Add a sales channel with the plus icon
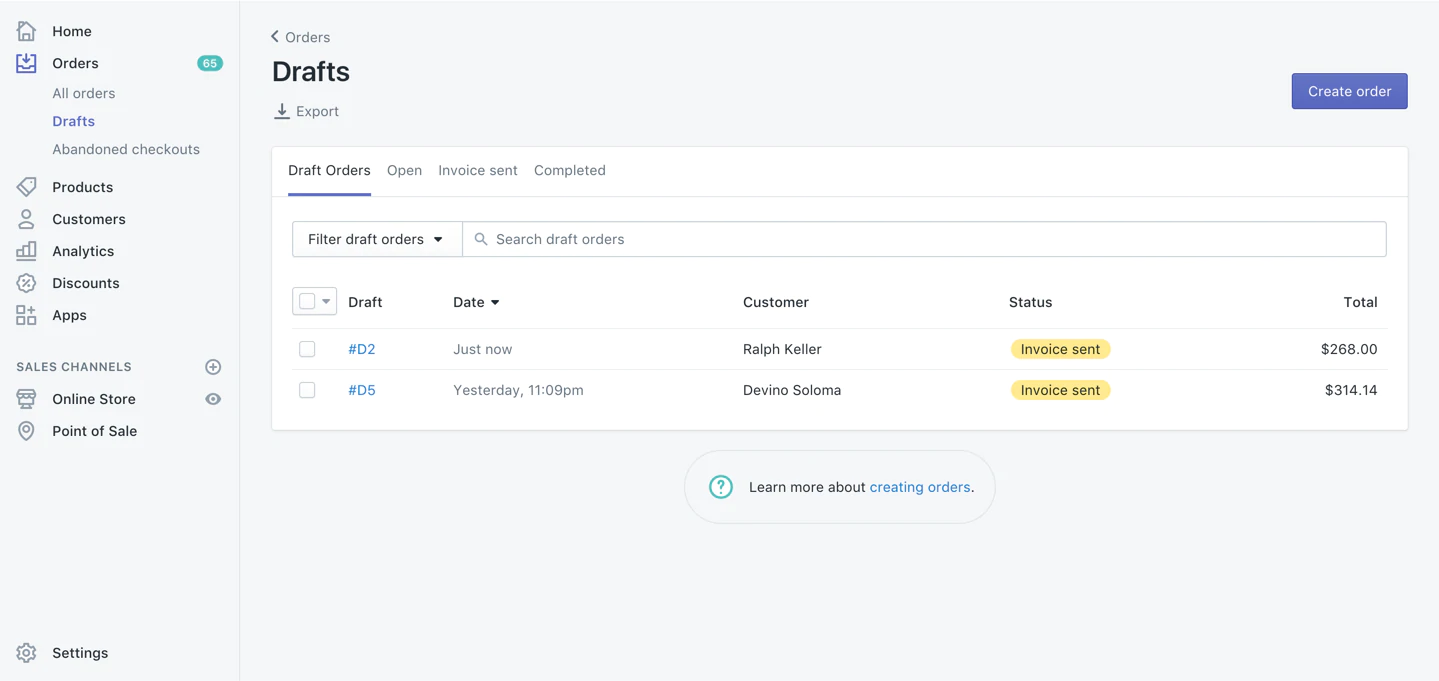 point(213,366)
